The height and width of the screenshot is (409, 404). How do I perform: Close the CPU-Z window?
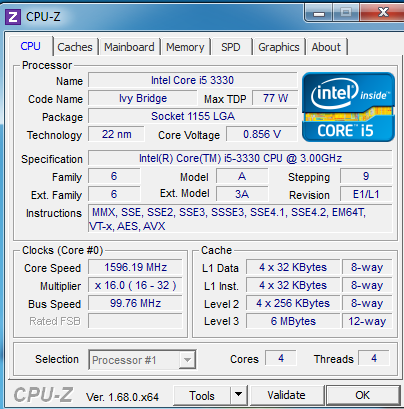[x=383, y=13]
